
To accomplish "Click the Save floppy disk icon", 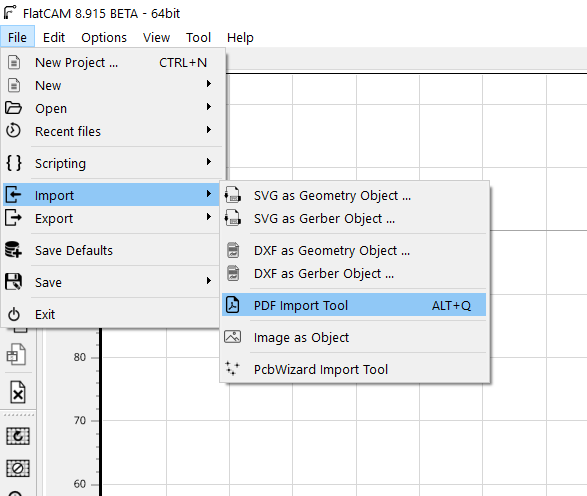I will pos(13,282).
